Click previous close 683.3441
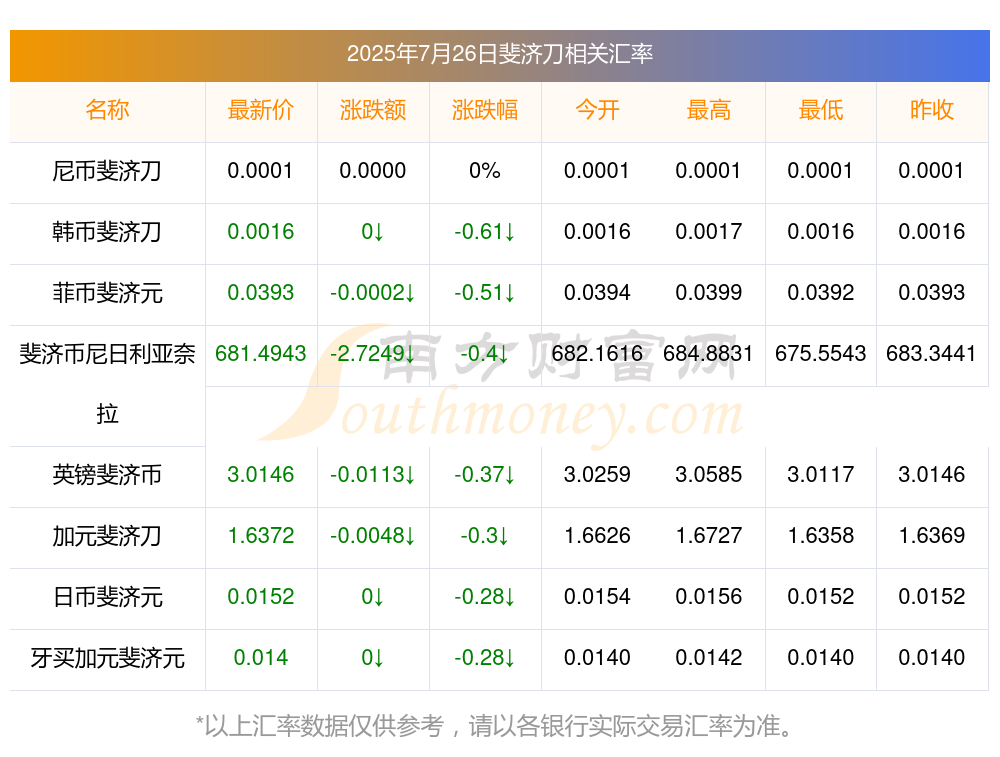This screenshot has height=757, width=1000. [932, 353]
